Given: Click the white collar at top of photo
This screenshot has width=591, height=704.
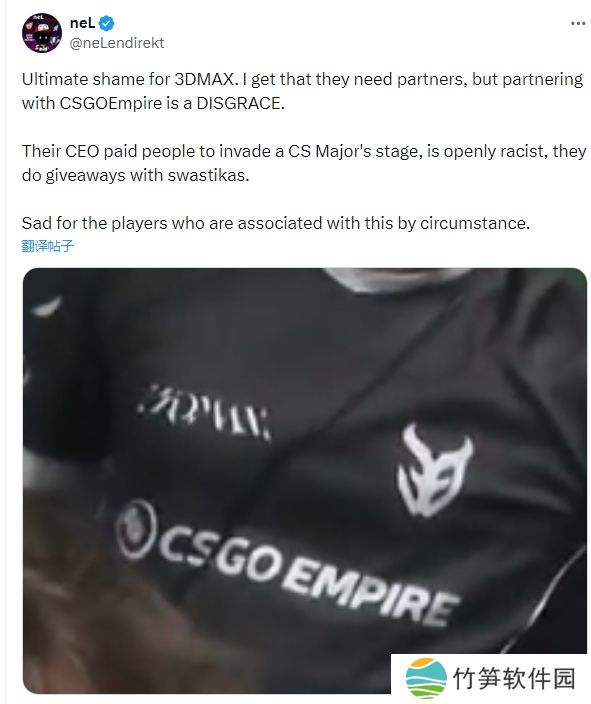Looking at the screenshot, I should click(x=395, y=278).
